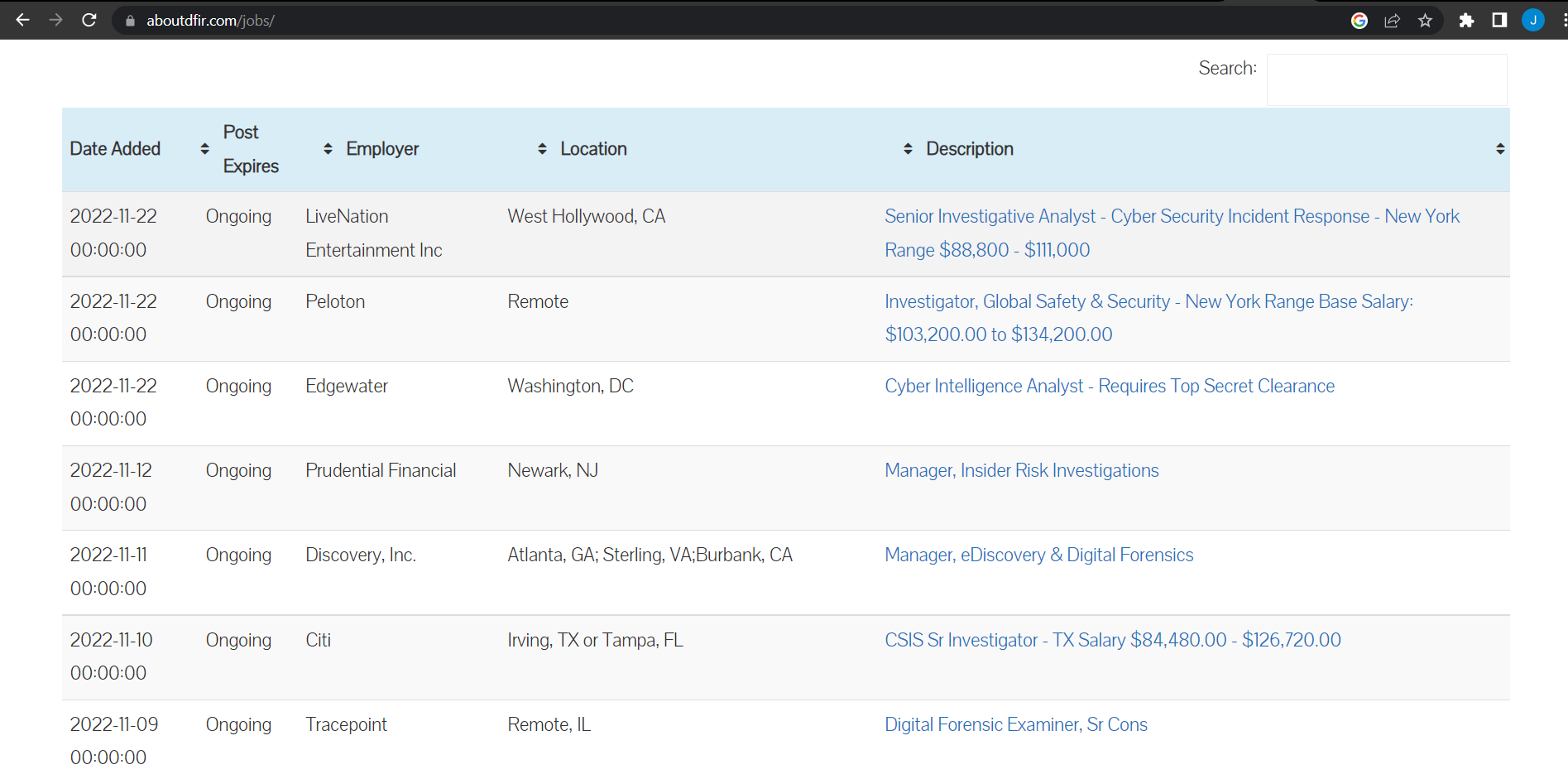Image resolution: width=1568 pixels, height=774 pixels.
Task: Click the padlock site security icon
Action: coord(129,20)
